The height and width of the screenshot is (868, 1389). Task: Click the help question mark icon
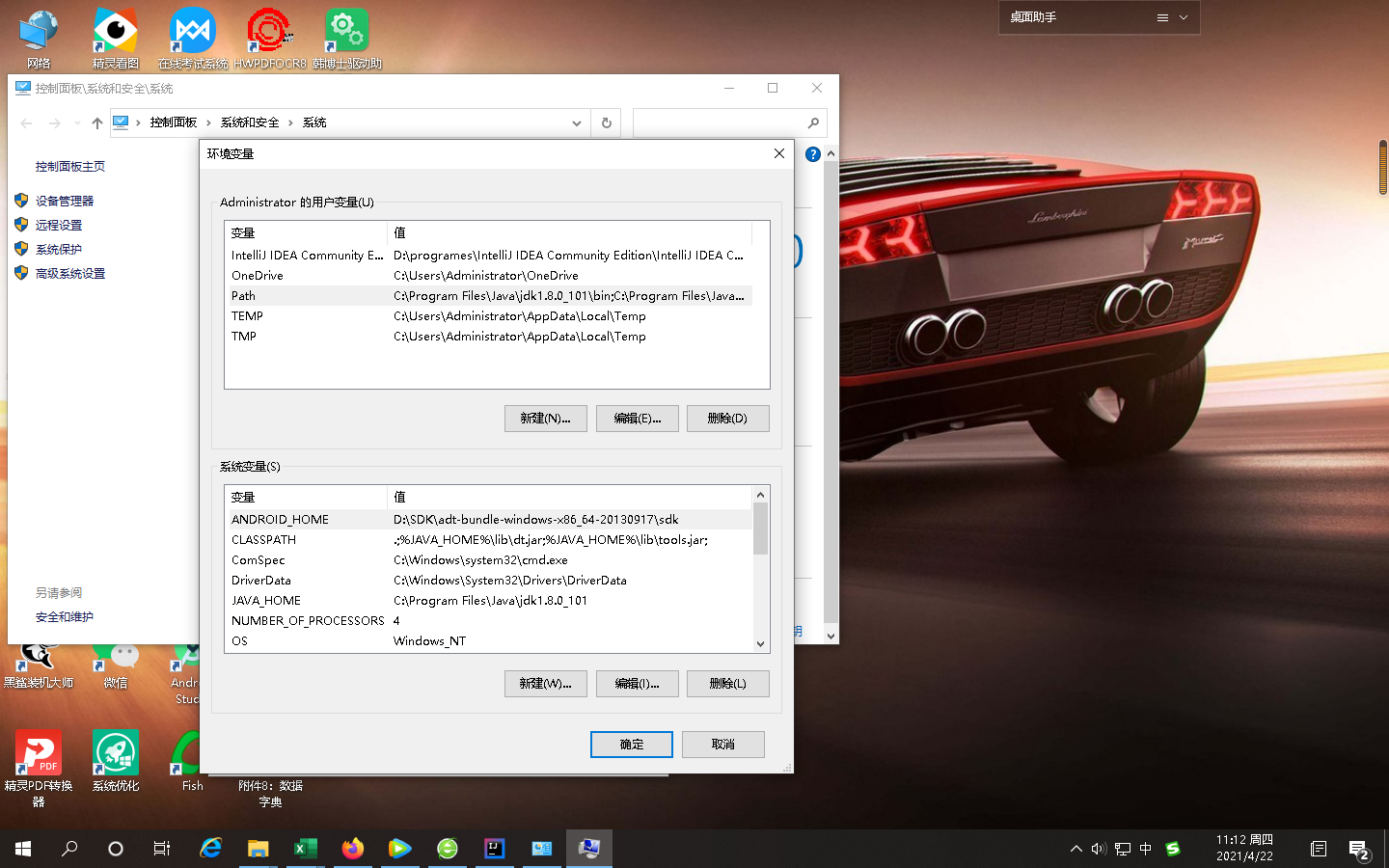point(813,154)
